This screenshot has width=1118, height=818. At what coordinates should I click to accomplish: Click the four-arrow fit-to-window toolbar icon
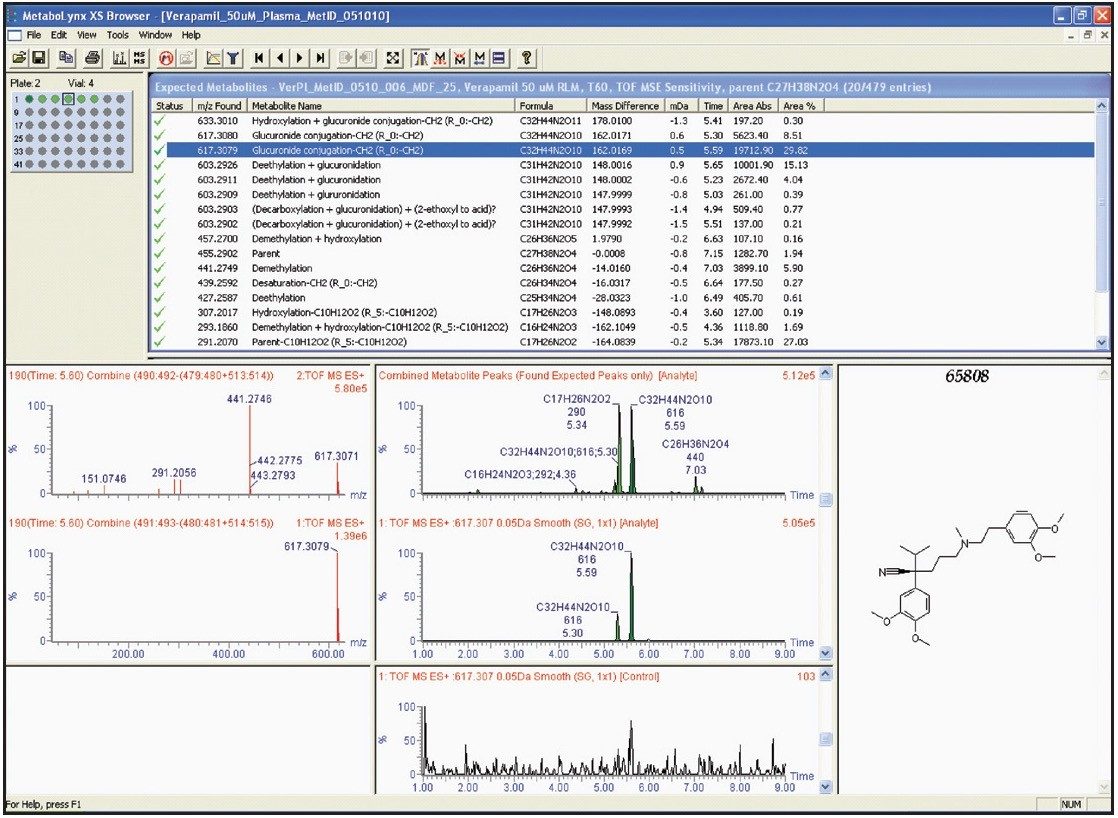tap(392, 58)
